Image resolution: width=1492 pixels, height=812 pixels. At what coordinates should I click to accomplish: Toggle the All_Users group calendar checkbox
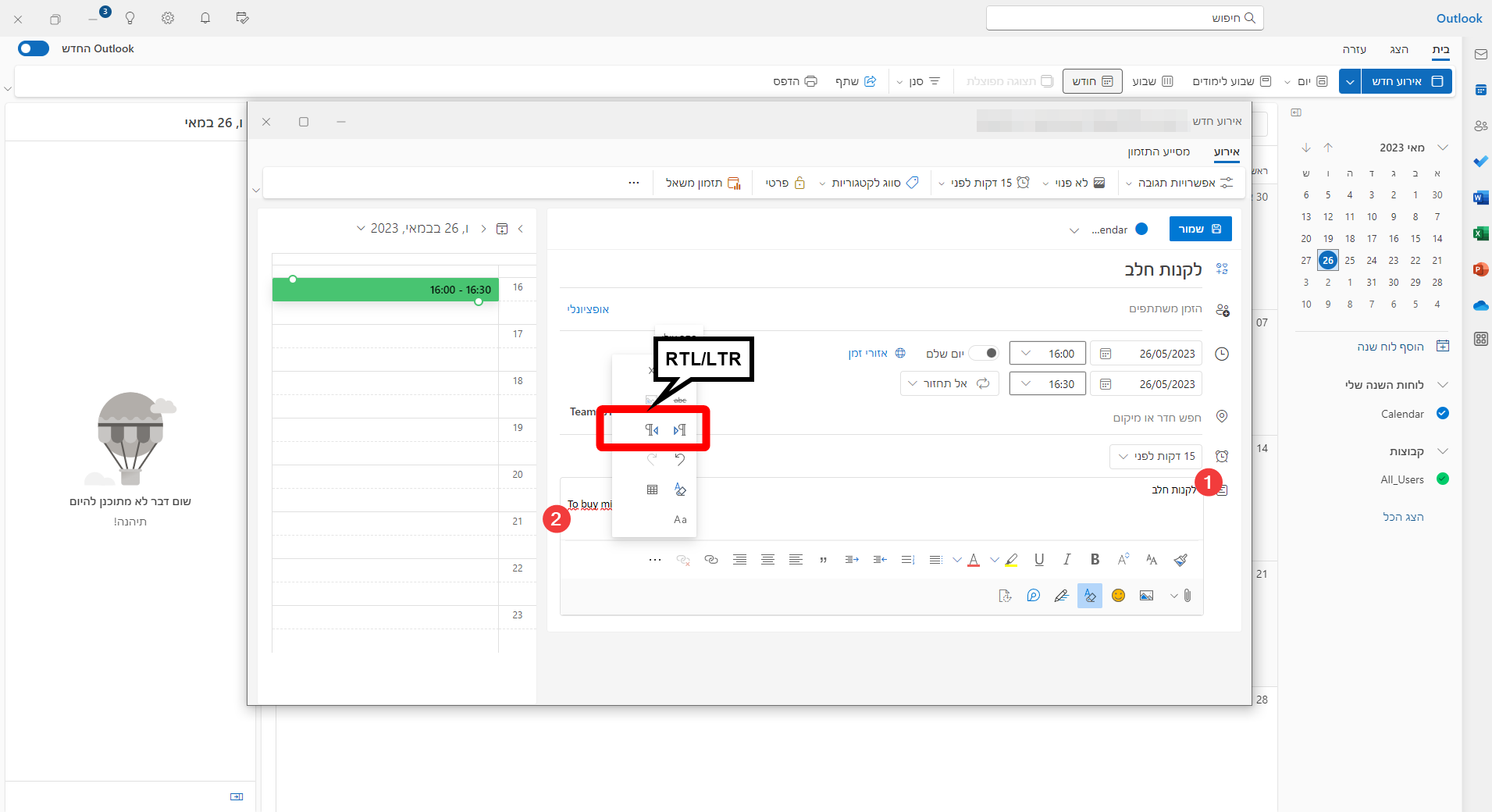coord(1443,479)
